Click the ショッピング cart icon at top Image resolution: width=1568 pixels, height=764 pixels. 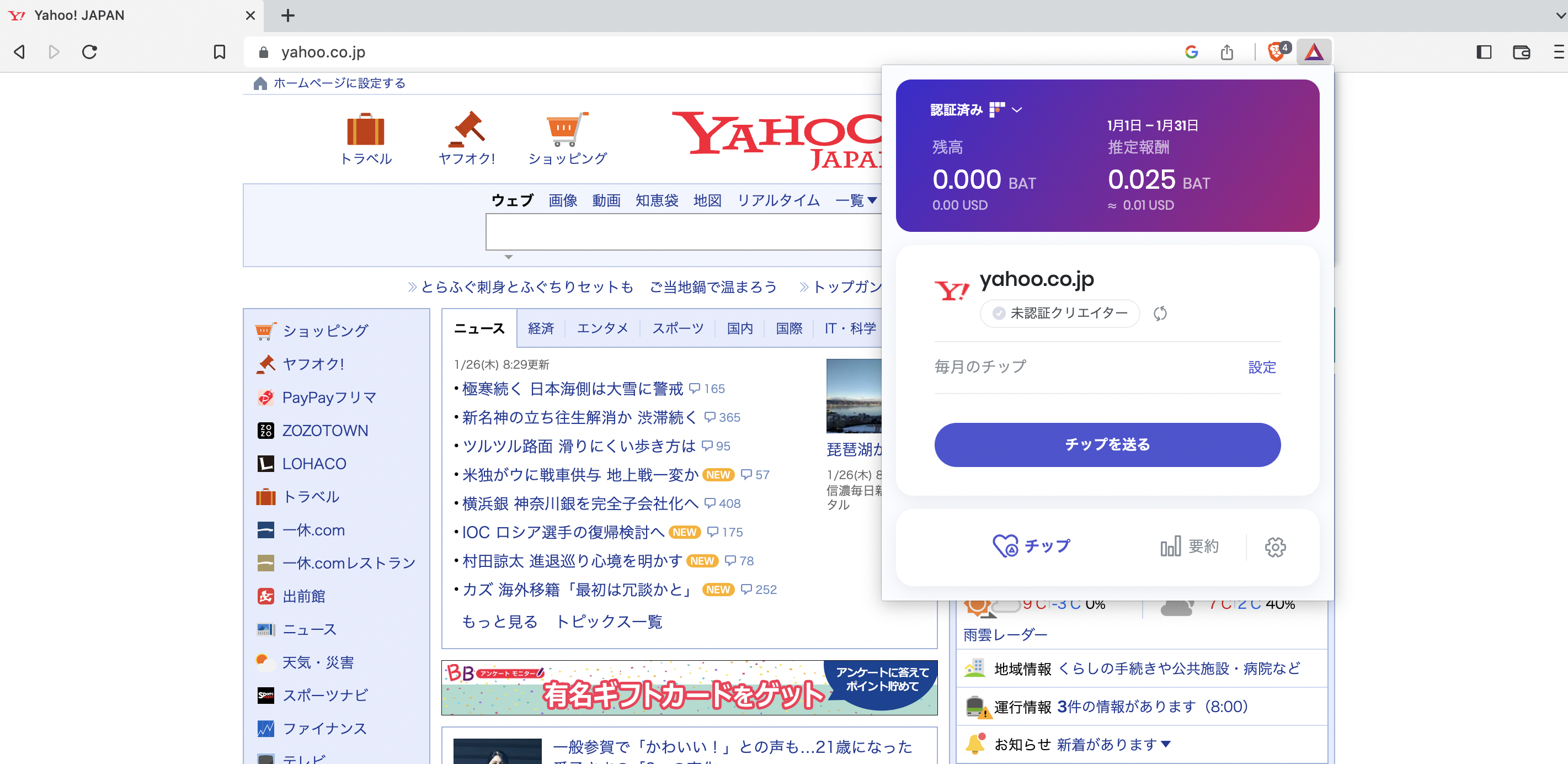pyautogui.click(x=567, y=129)
